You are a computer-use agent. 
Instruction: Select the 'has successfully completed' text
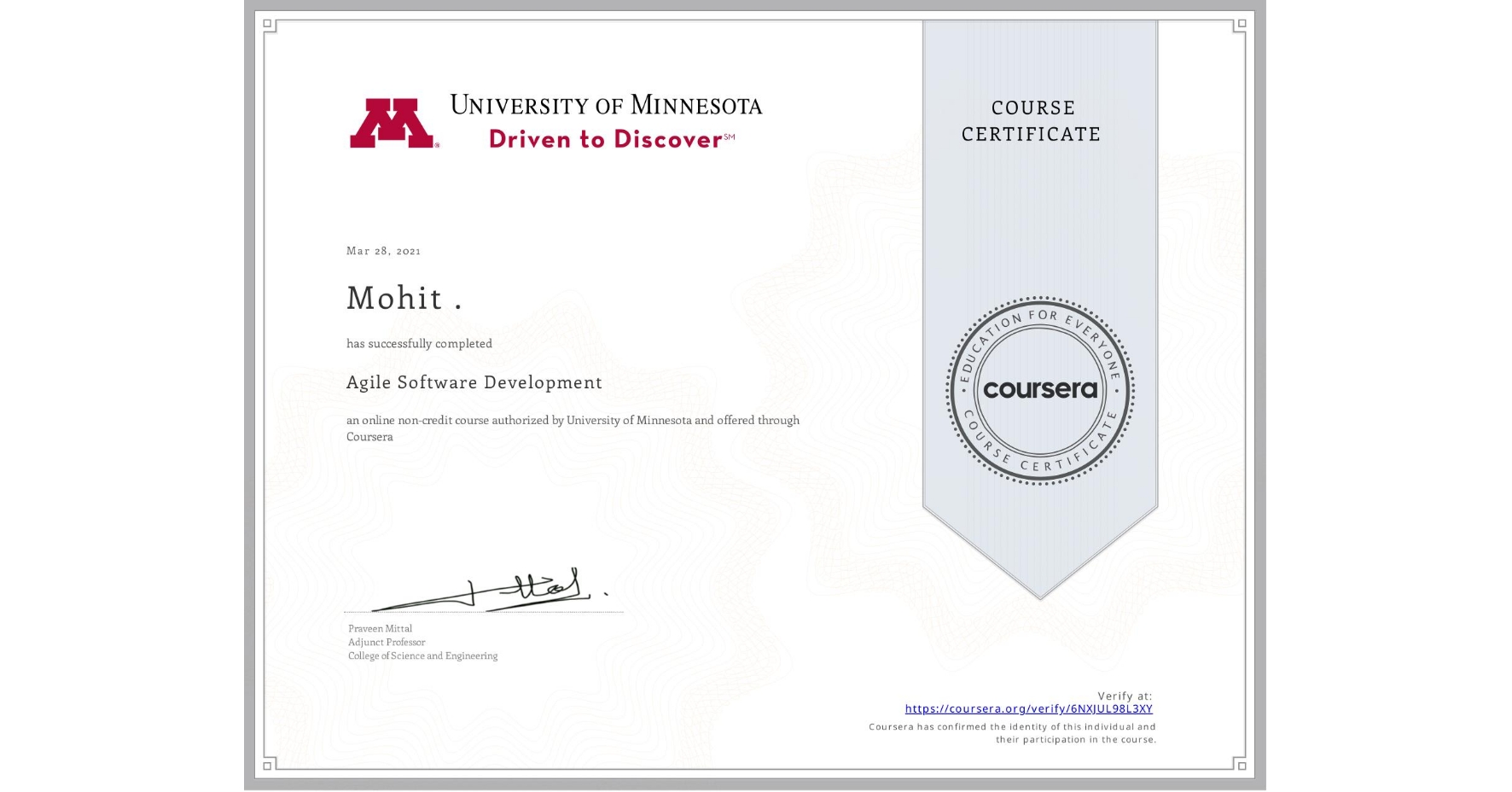(418, 343)
